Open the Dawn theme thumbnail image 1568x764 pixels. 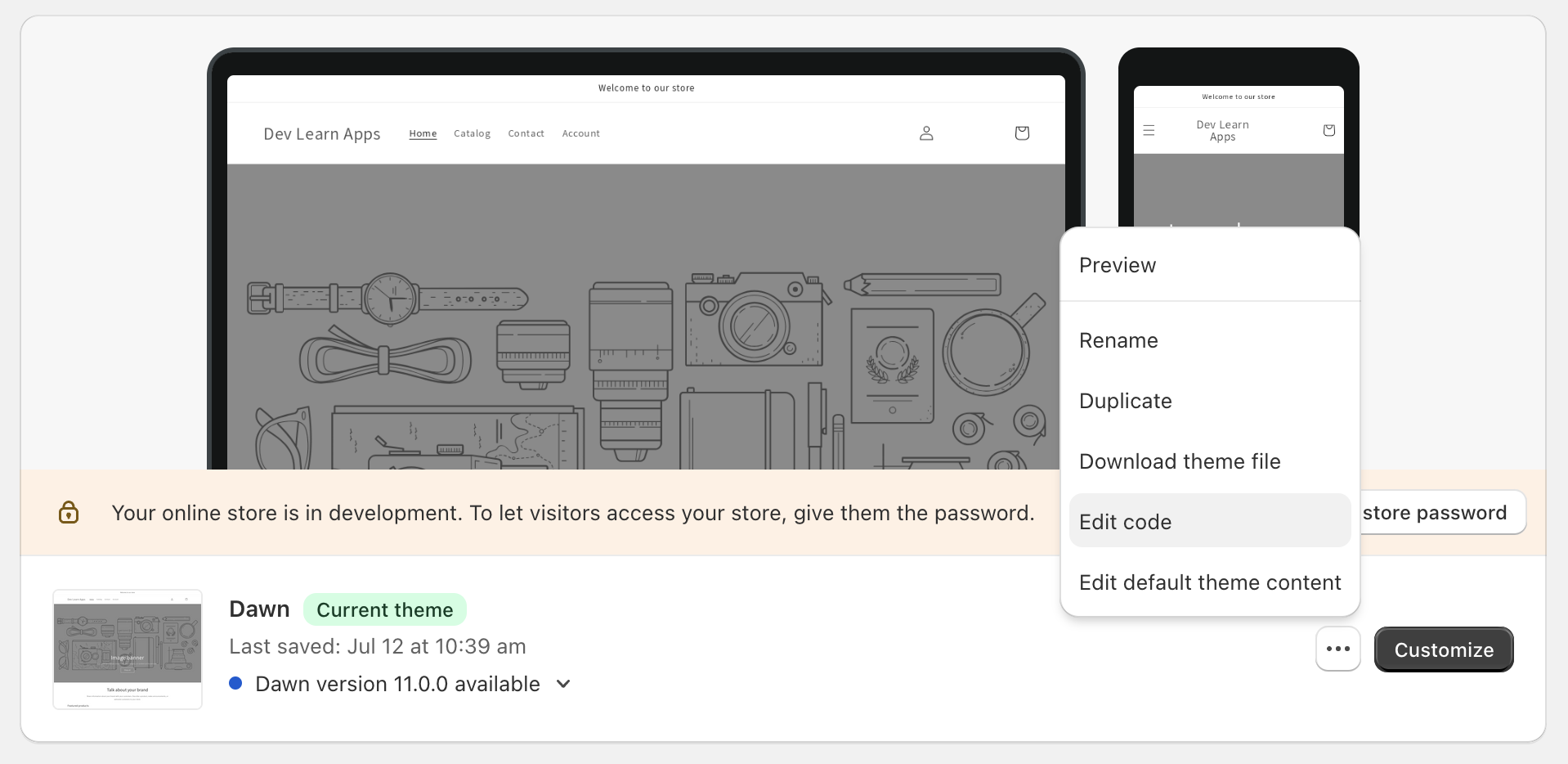pyautogui.click(x=128, y=649)
